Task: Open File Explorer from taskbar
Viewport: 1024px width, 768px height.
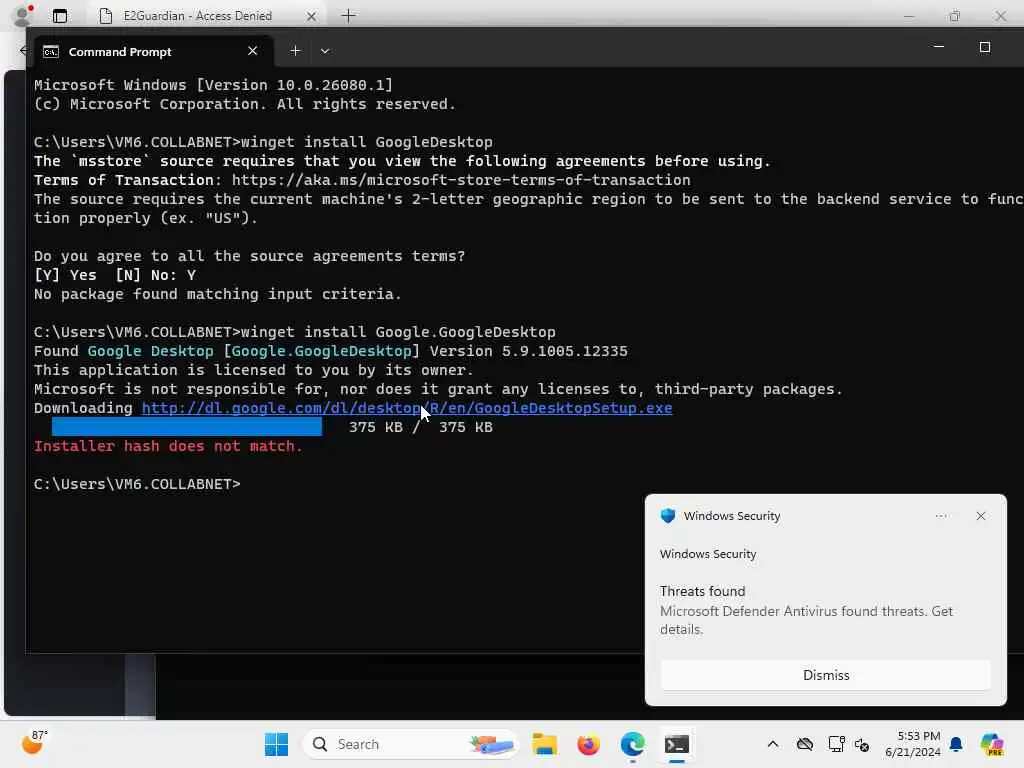Action: coord(544,744)
